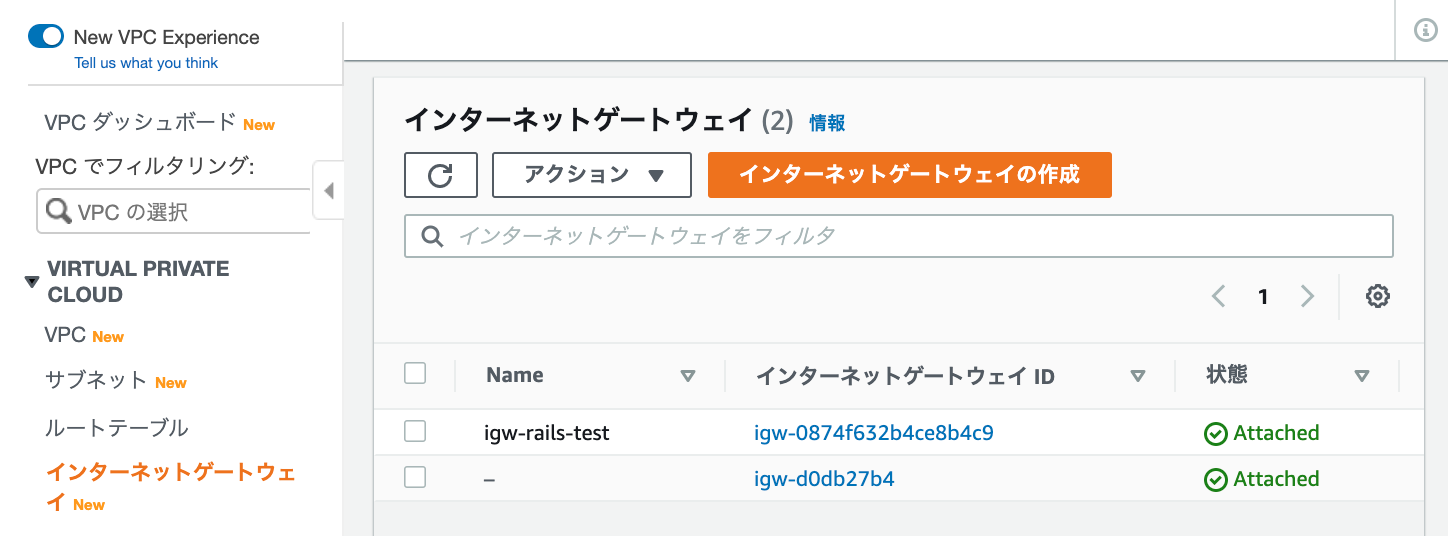Check the igw-rails-test row checkbox
This screenshot has height=536, width=1448.
pos(415,432)
